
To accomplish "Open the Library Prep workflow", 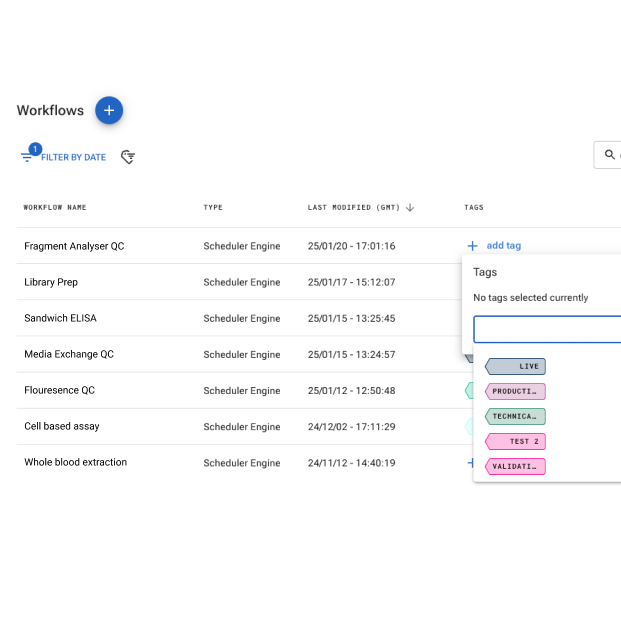I will (51, 282).
